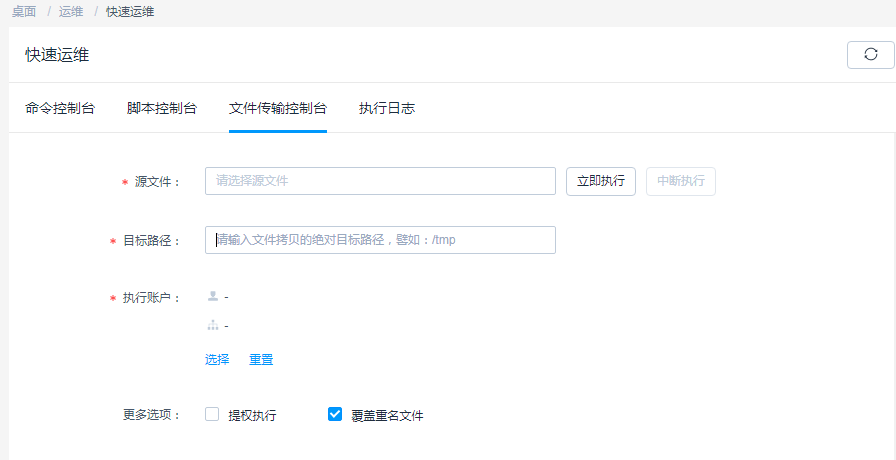Uncheck the 覆盖重名文件 checkbox
896x460 pixels.
coord(335,414)
